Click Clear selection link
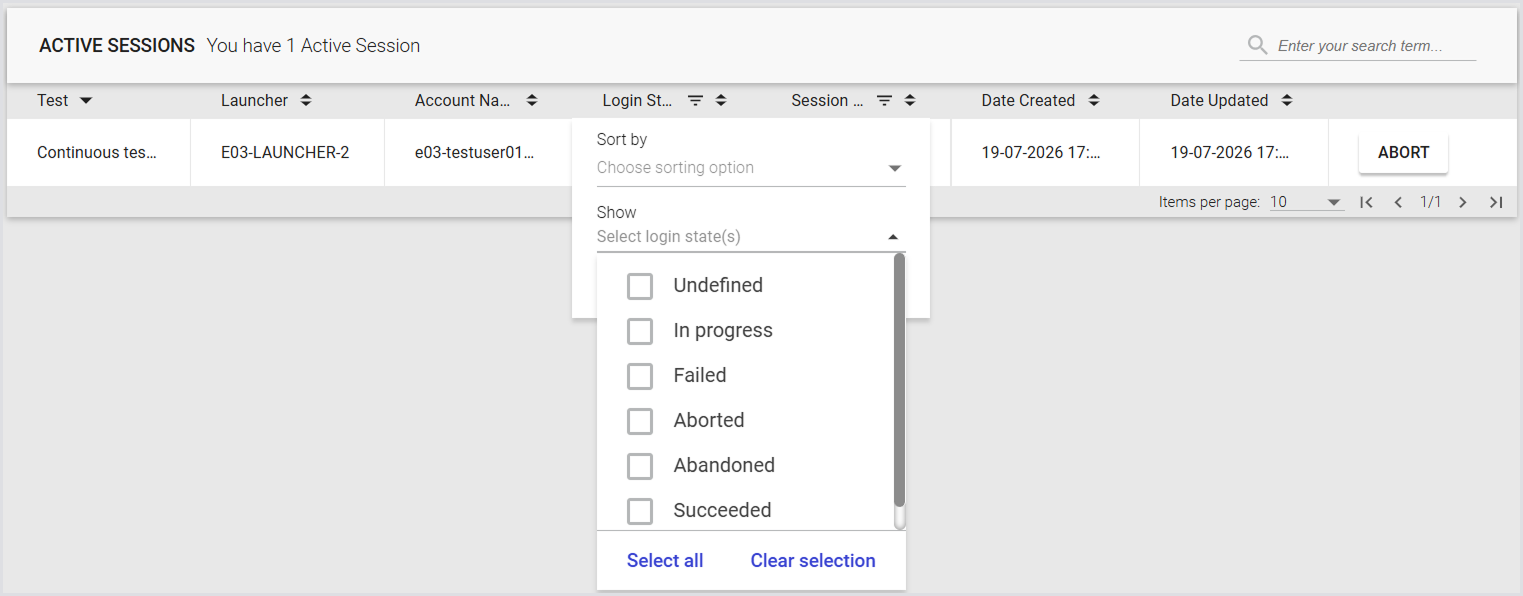Image resolution: width=1523 pixels, height=596 pixels. pyautogui.click(x=813, y=561)
